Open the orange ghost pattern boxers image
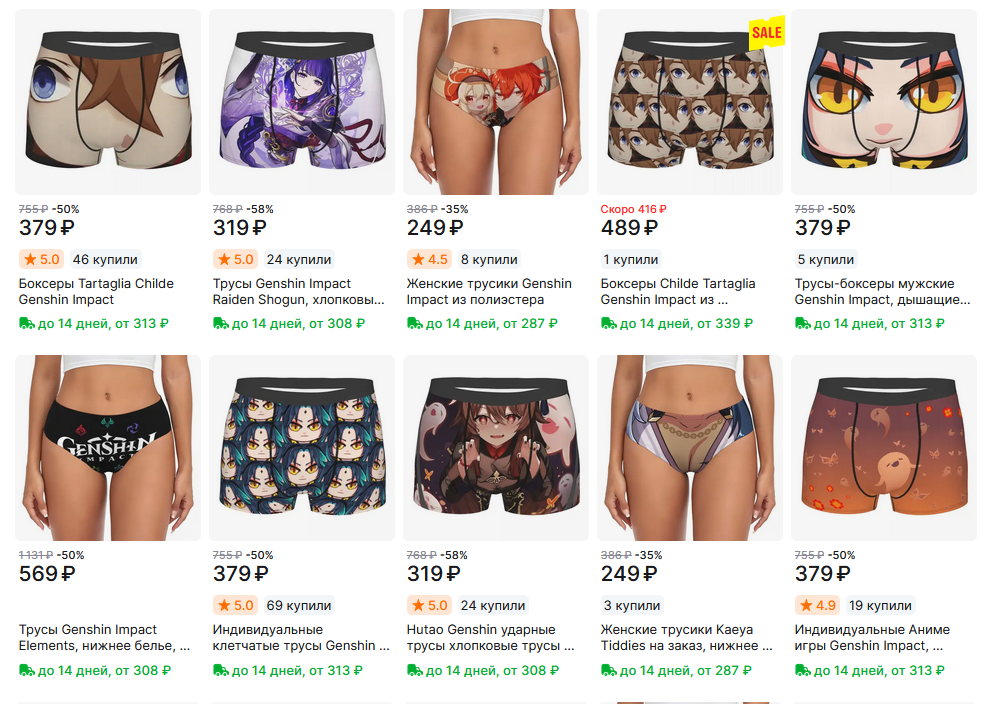1004x704 pixels. click(x=884, y=448)
